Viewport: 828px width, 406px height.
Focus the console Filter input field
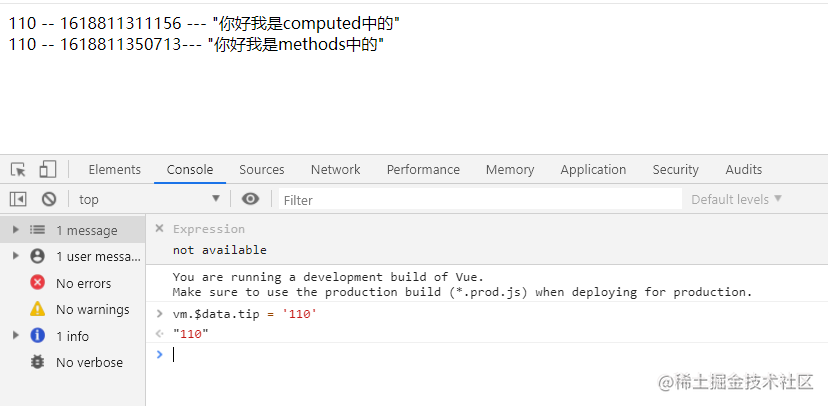tap(481, 200)
